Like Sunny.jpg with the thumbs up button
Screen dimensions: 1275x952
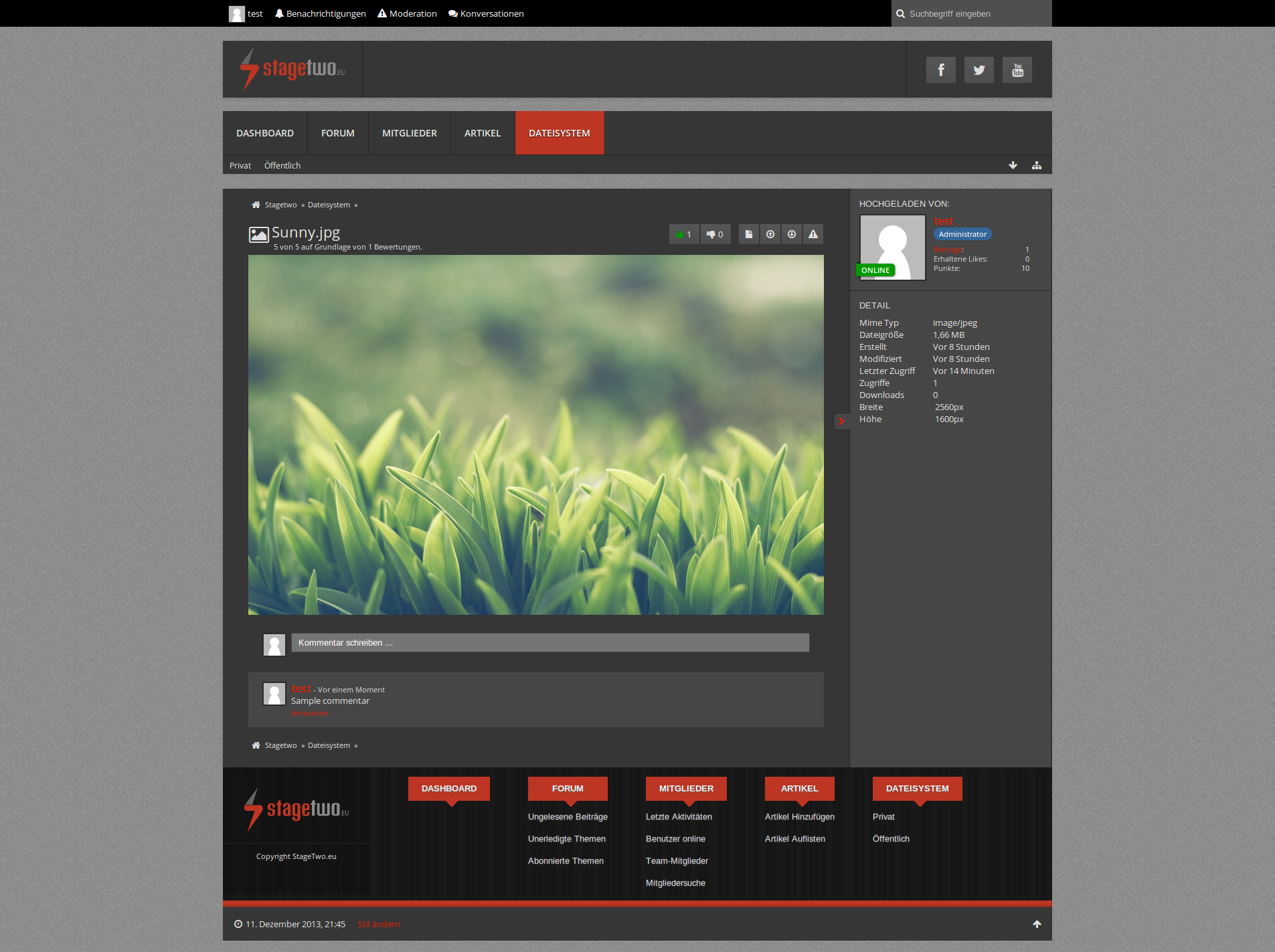[x=683, y=234]
